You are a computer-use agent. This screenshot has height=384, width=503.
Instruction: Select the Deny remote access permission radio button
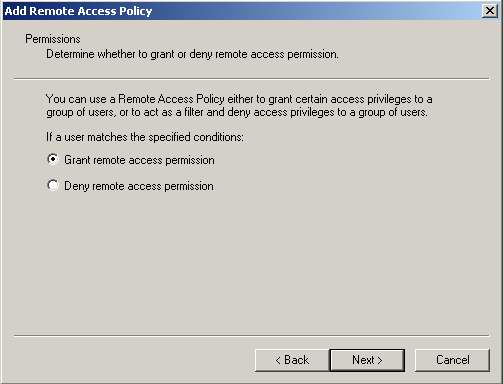pyautogui.click(x=53, y=185)
